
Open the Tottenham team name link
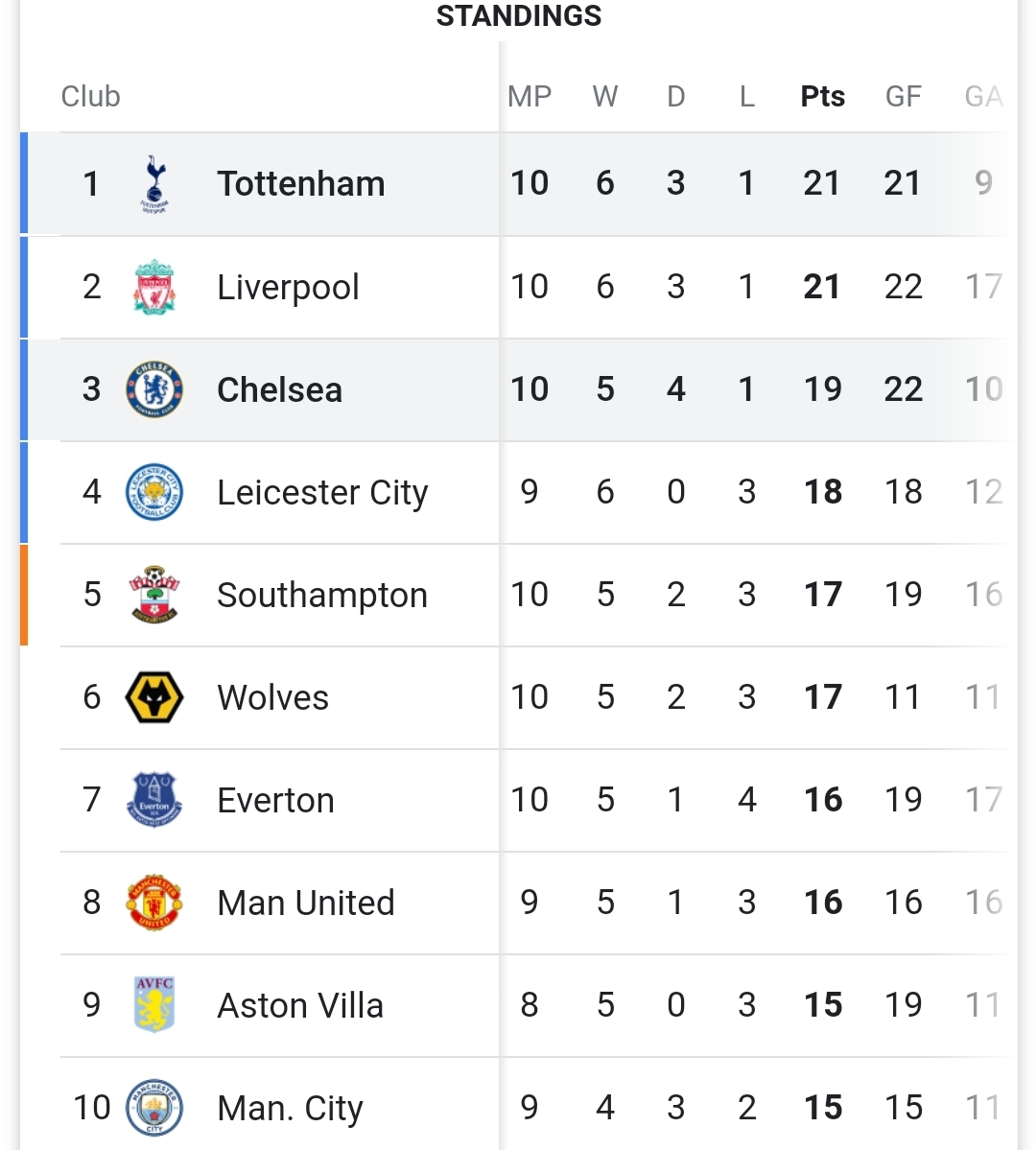pos(301,183)
